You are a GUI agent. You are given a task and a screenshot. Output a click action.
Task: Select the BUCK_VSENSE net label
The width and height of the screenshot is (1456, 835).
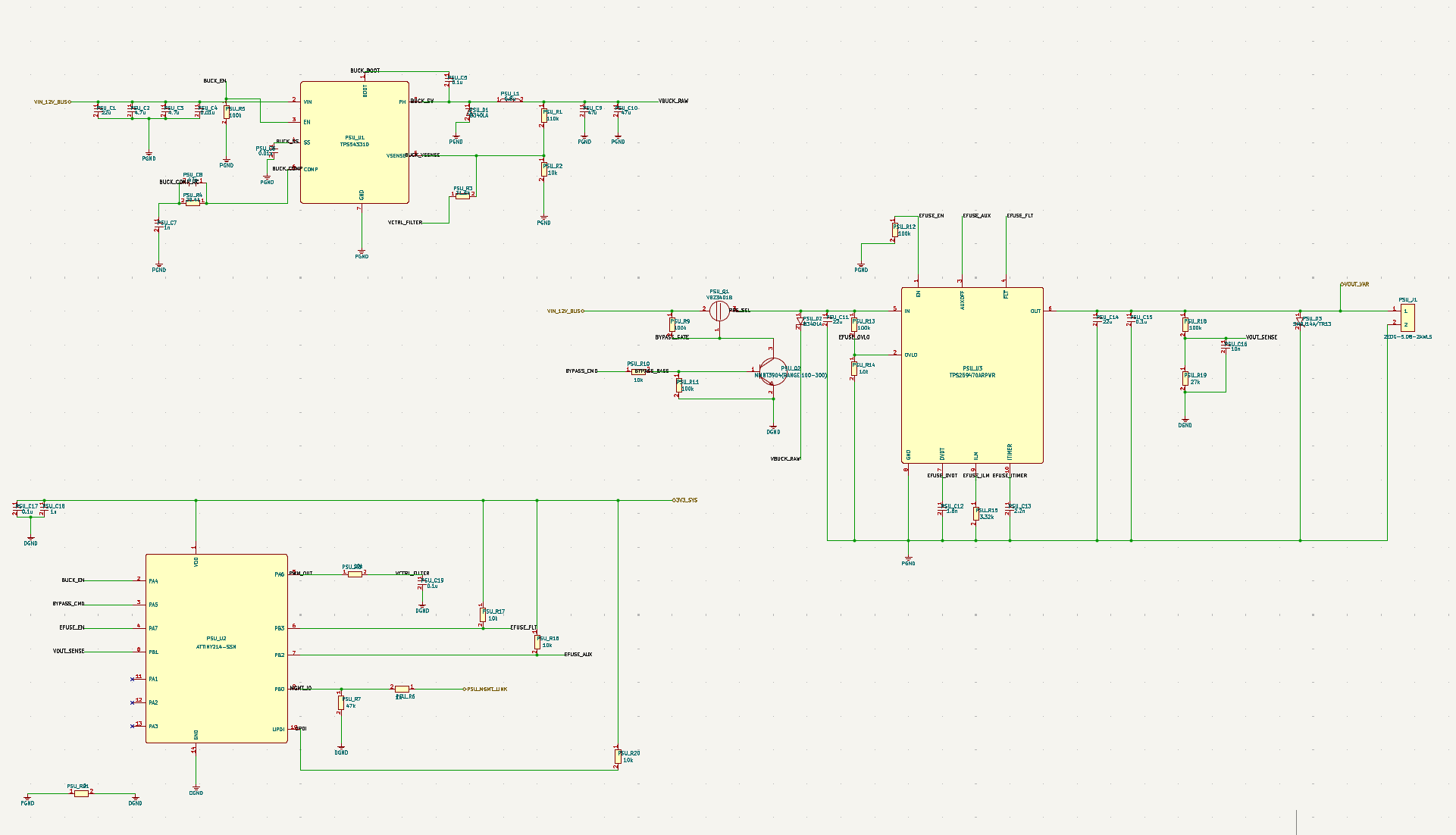[x=423, y=155]
